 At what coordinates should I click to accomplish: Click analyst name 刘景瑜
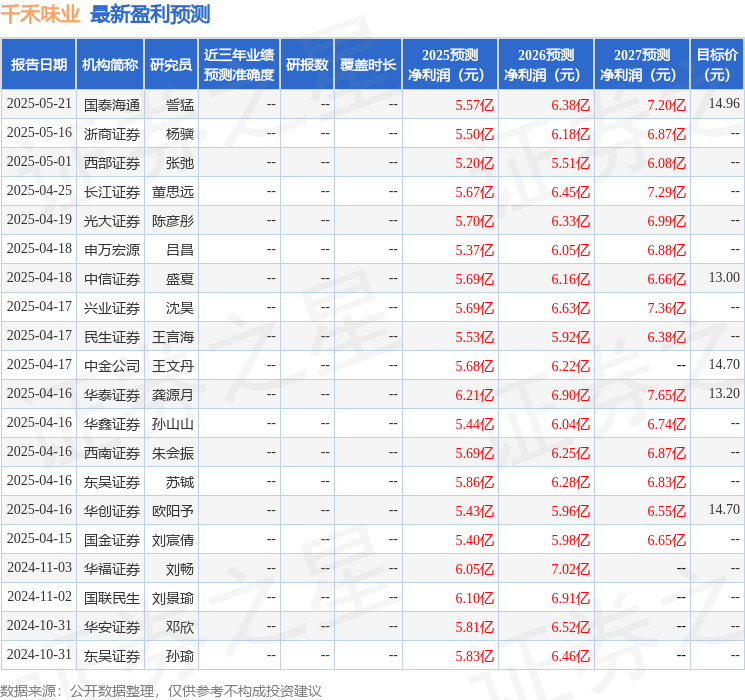(173, 598)
